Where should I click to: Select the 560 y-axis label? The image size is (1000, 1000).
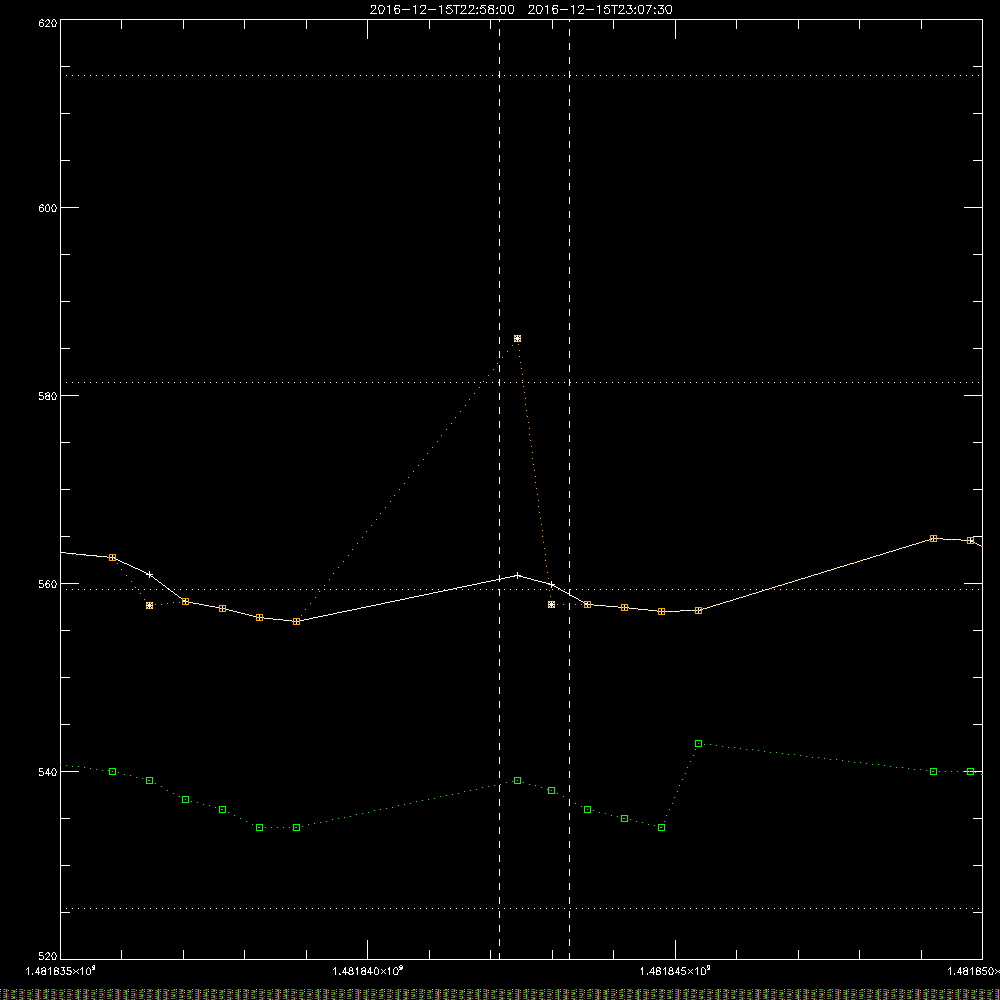(x=48, y=584)
